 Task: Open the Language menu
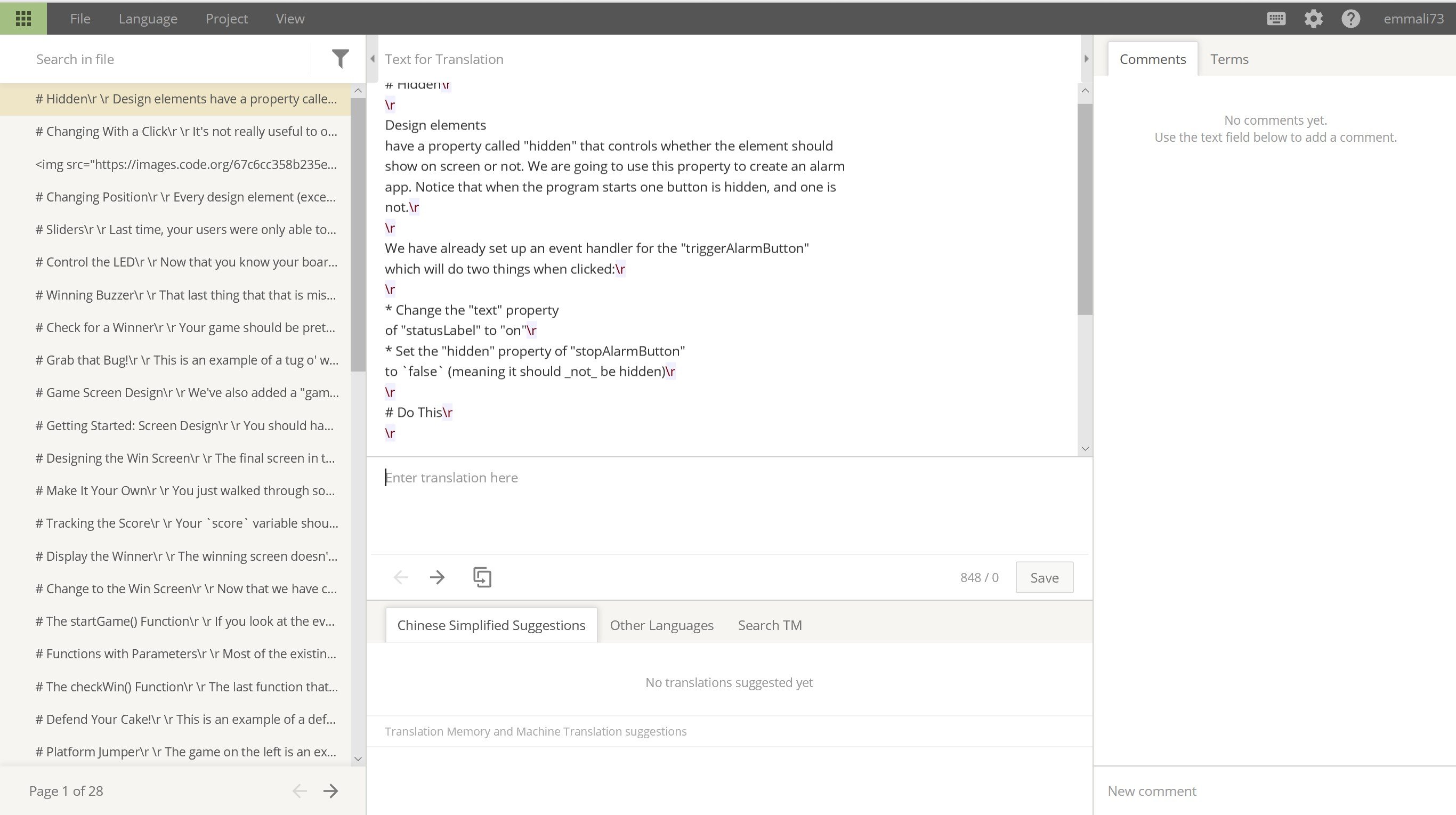148,19
